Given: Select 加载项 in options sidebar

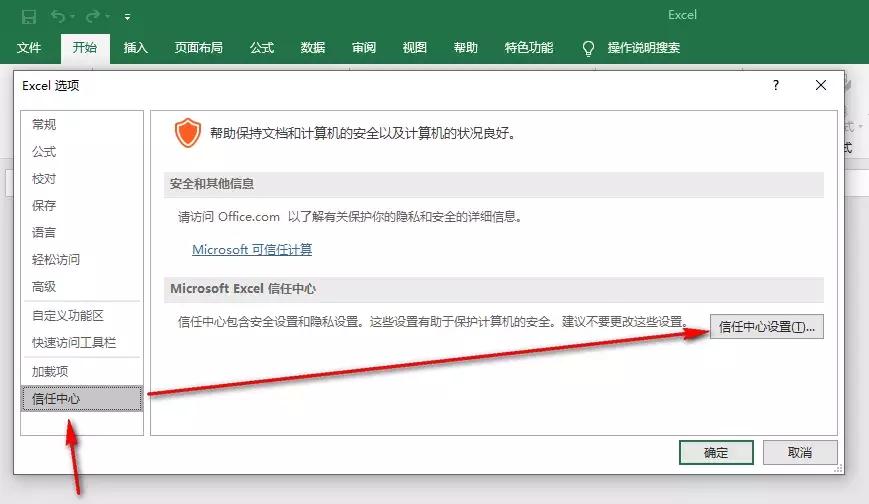Looking at the screenshot, I should (x=81, y=371).
